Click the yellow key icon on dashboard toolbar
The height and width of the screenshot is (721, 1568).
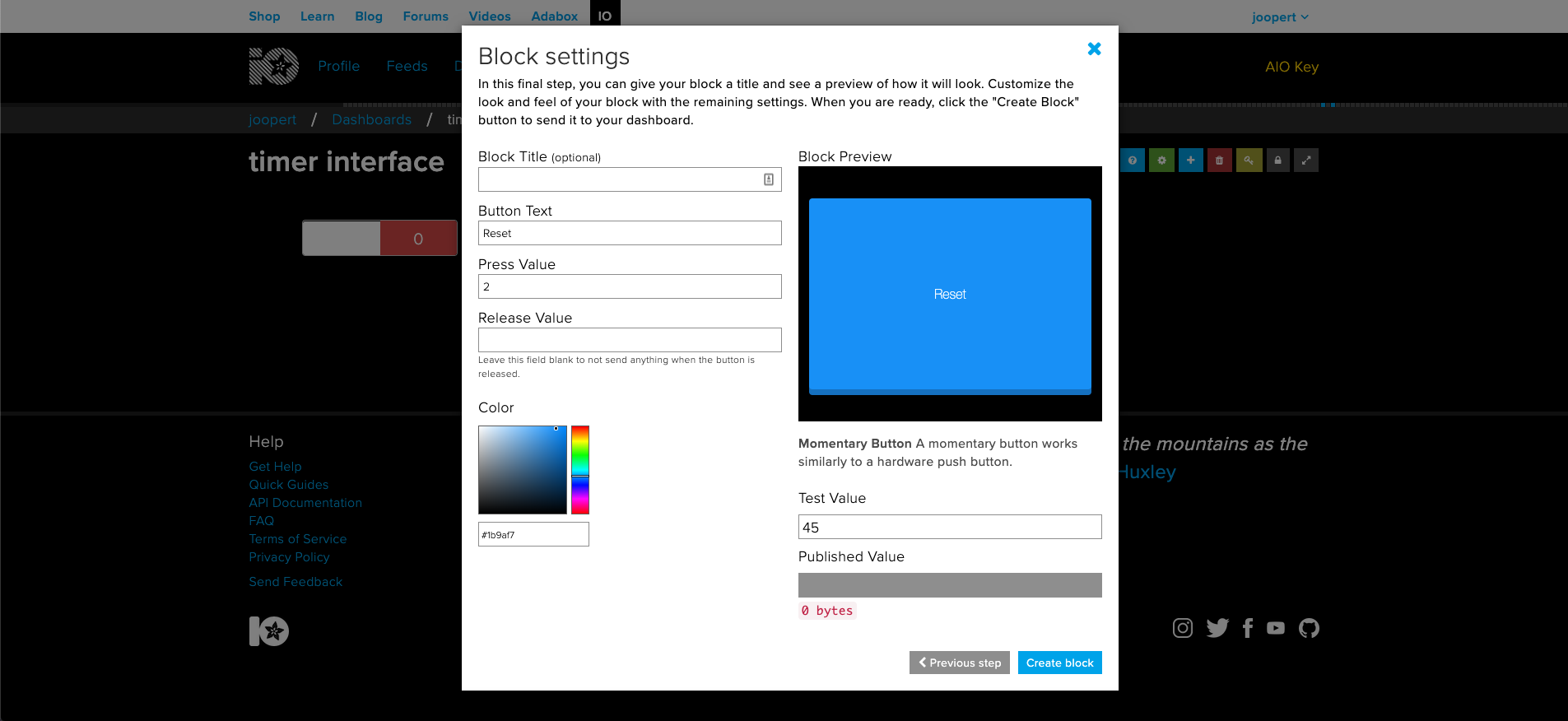pyautogui.click(x=1249, y=160)
